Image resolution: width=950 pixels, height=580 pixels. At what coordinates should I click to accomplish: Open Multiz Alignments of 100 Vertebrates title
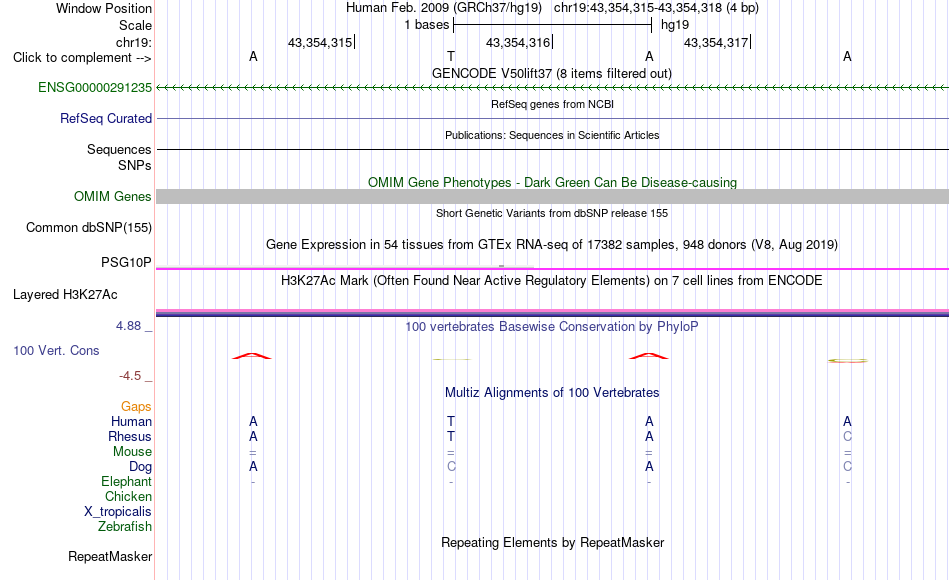(552, 393)
